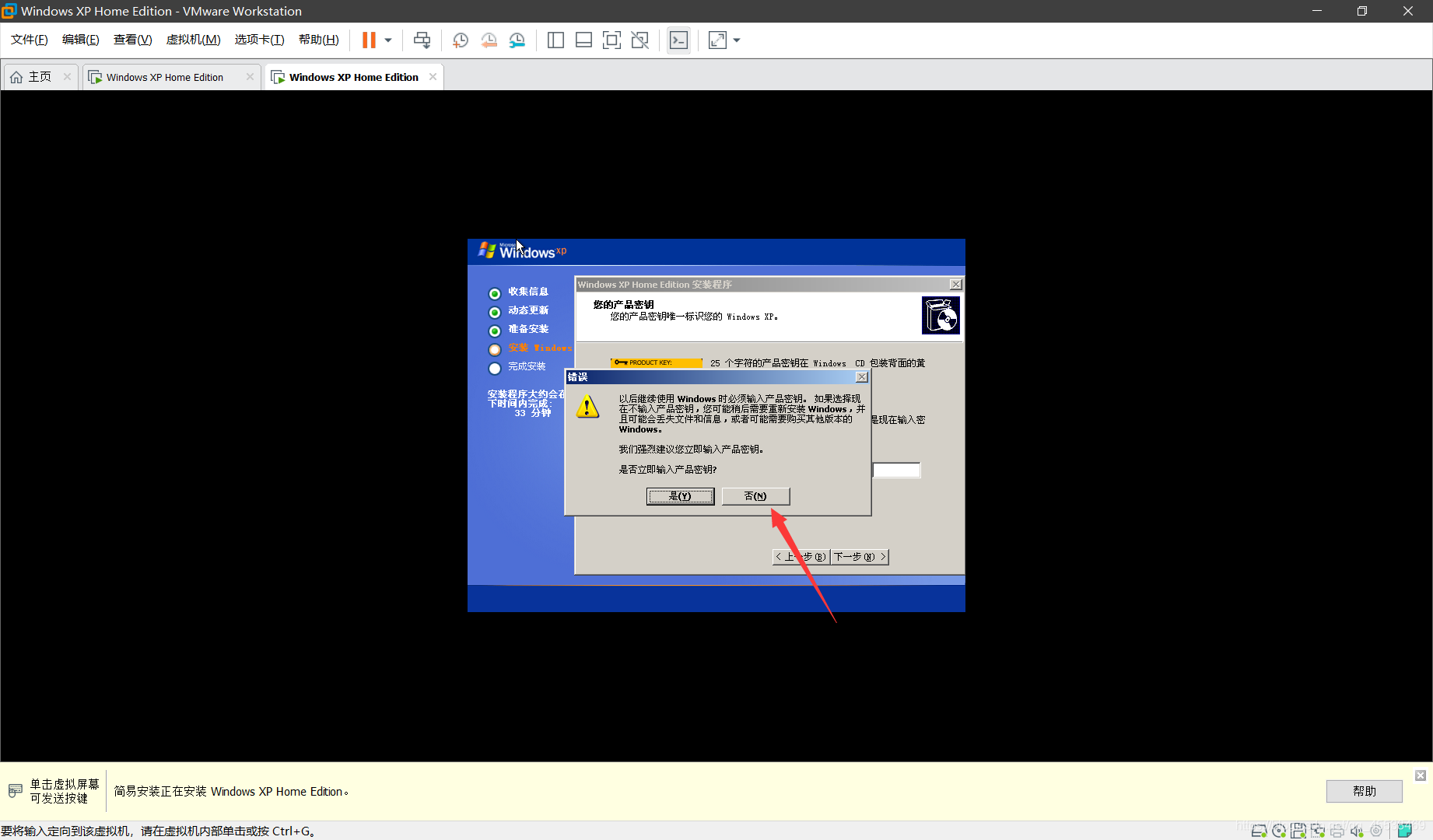Expand the stretch display dropdown arrow
Image resolution: width=1433 pixels, height=840 pixels.
(737, 40)
